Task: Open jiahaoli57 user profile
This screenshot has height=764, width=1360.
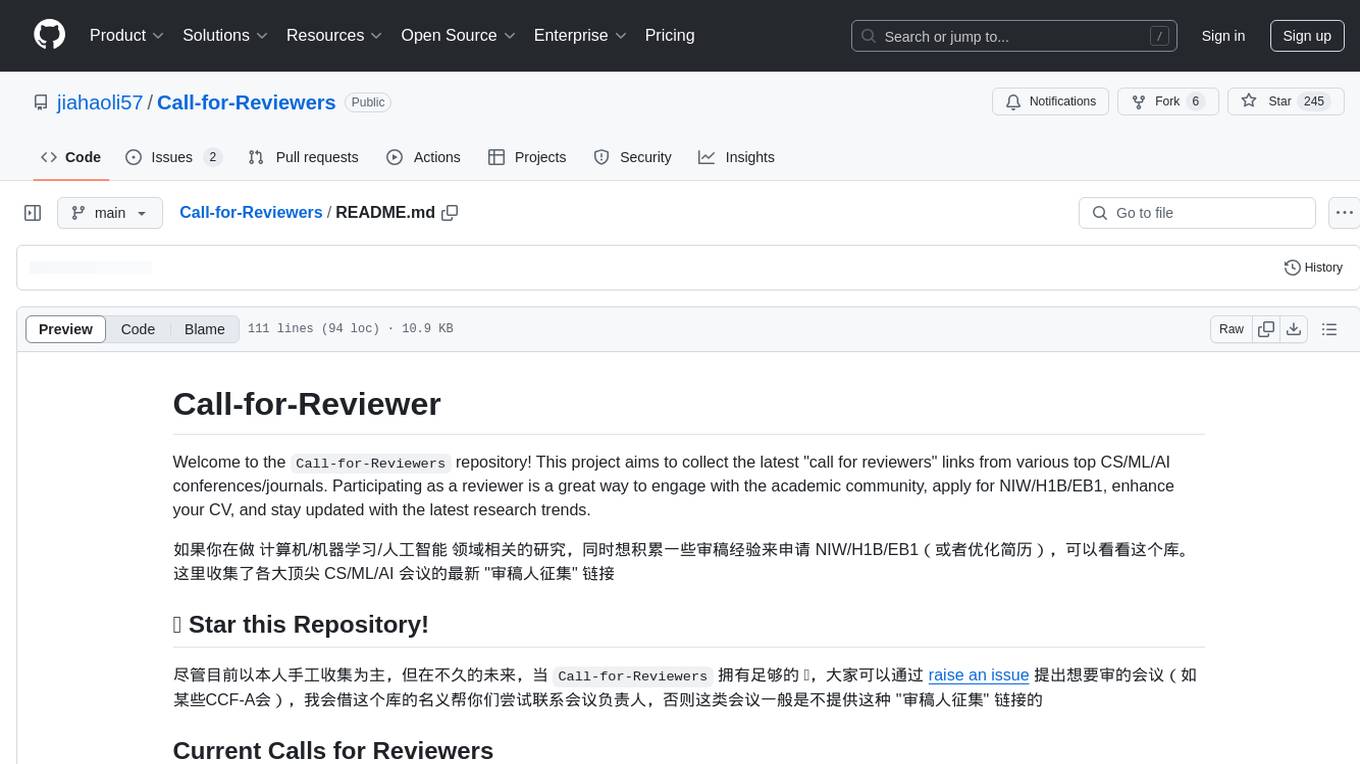Action: tap(100, 102)
